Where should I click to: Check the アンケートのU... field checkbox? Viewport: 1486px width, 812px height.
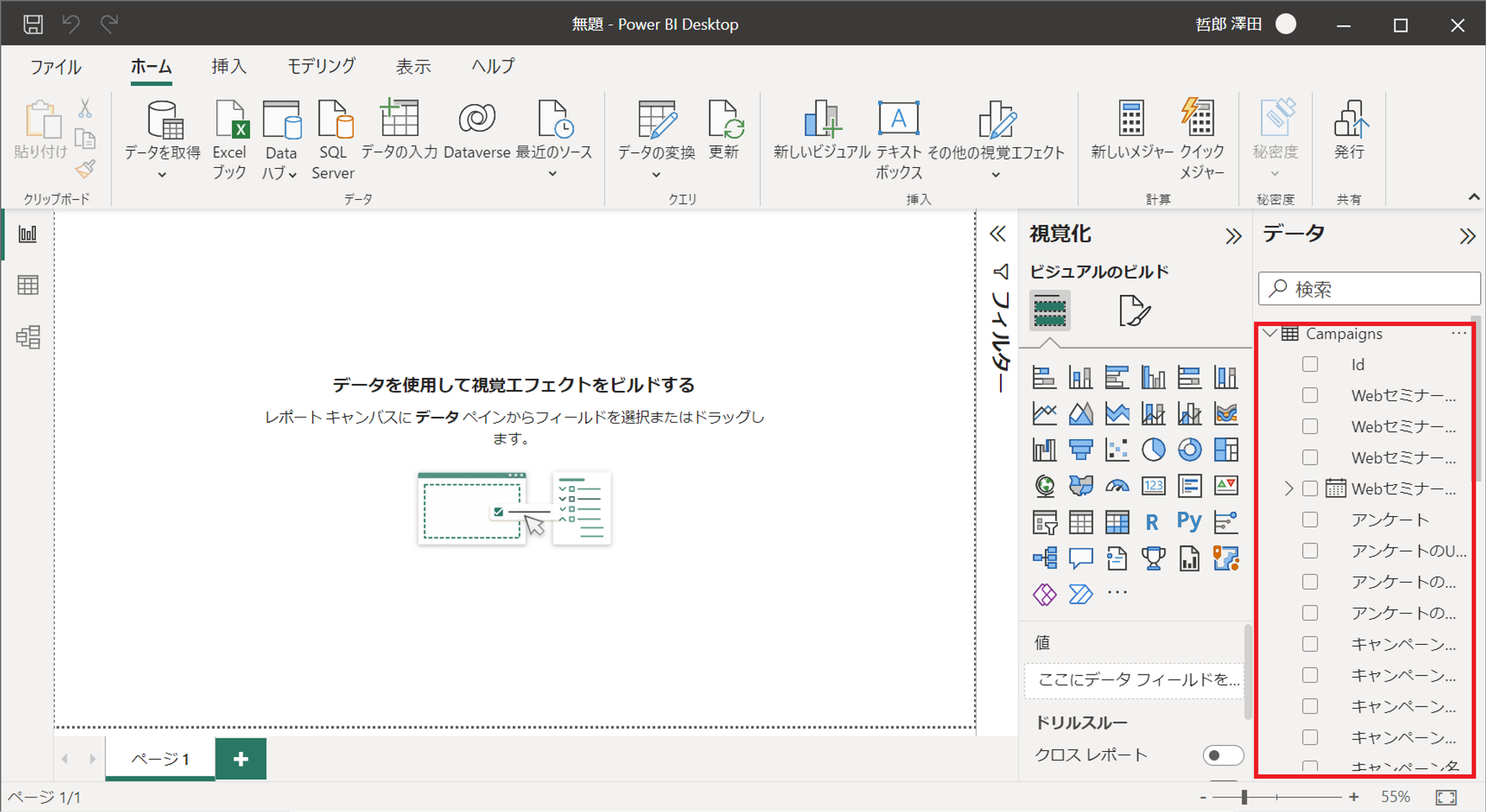click(1310, 551)
